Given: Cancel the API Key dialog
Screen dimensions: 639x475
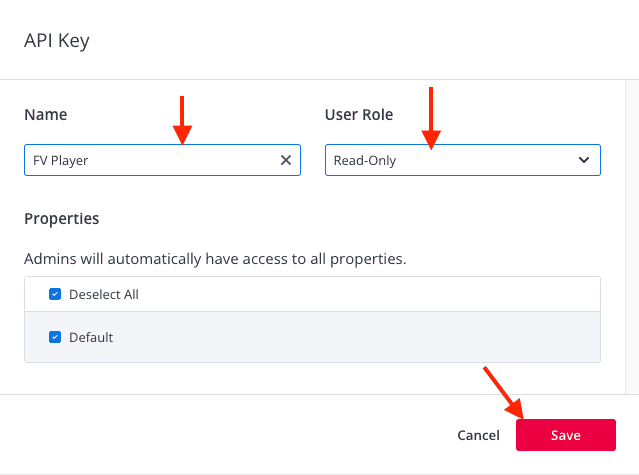Looking at the screenshot, I should [478, 435].
